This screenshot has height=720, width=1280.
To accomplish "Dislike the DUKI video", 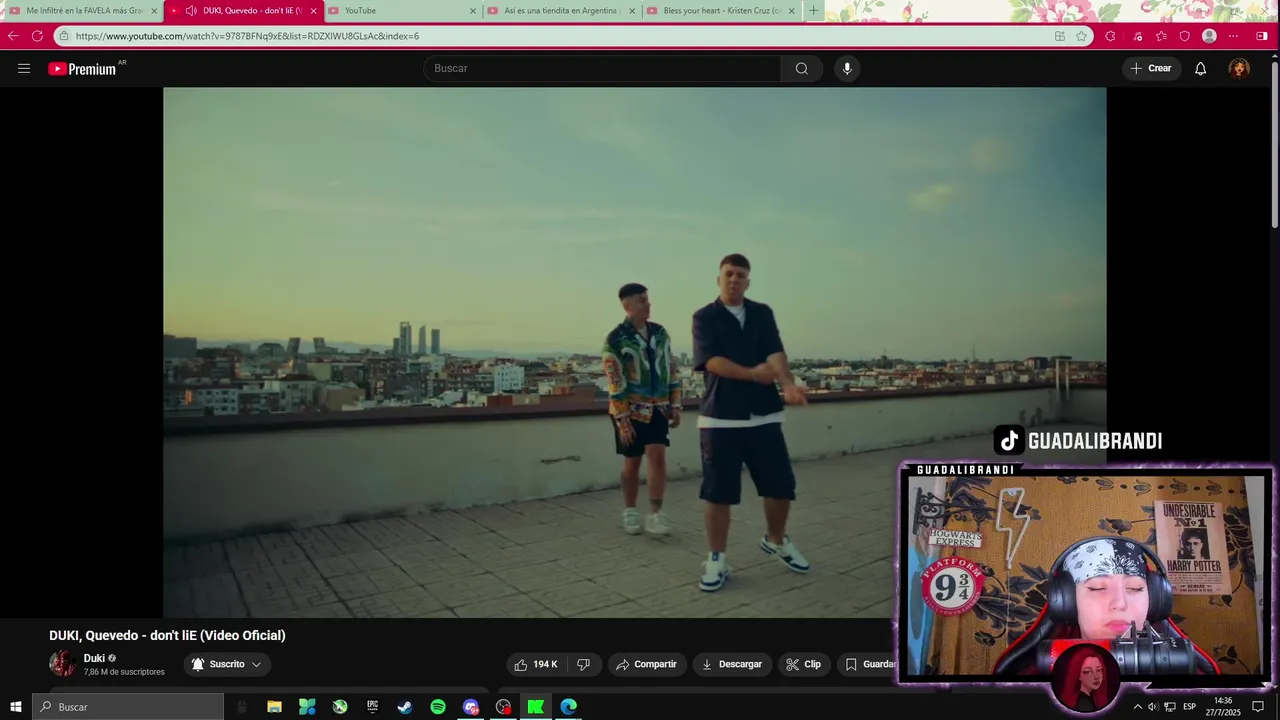I will tap(584, 664).
